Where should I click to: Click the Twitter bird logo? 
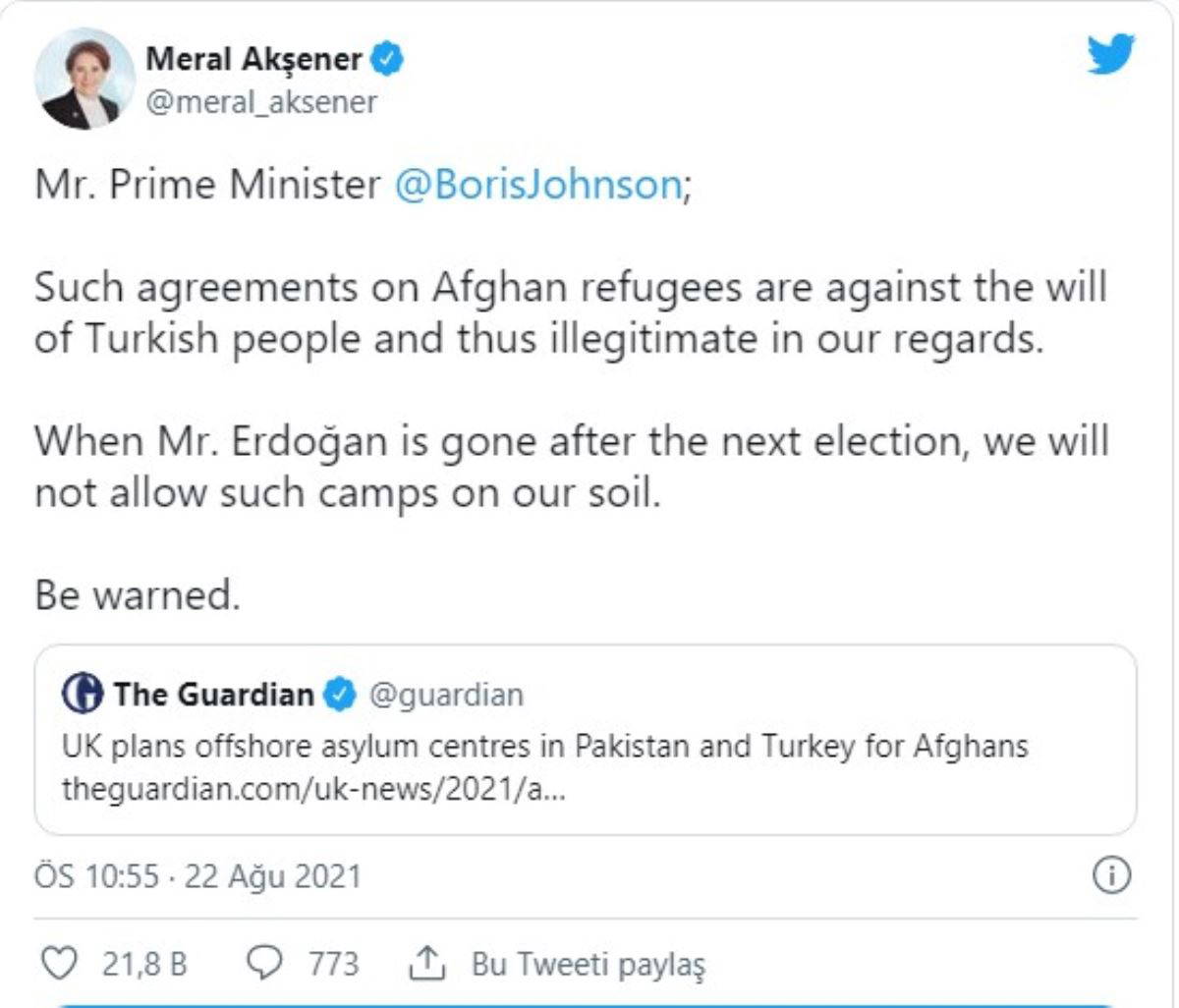[x=1111, y=54]
